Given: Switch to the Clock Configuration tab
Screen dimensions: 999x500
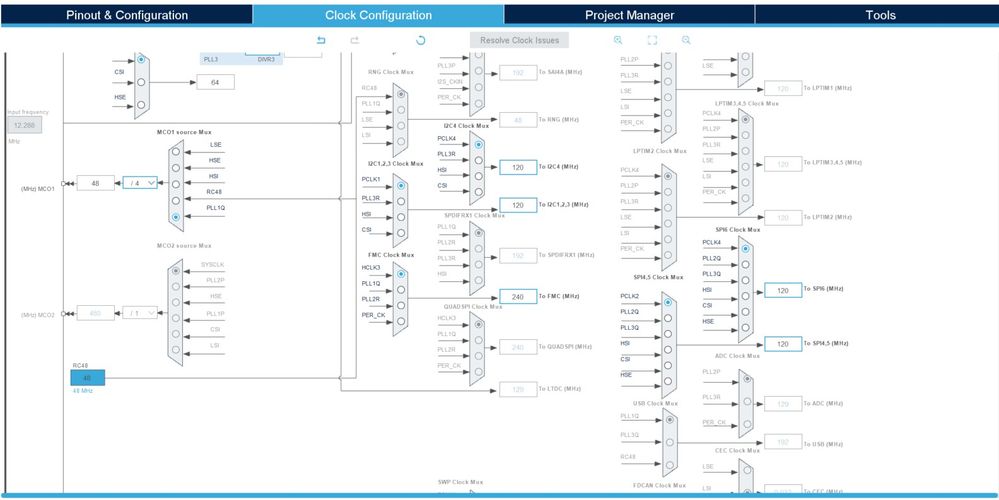Looking at the screenshot, I should 378,15.
